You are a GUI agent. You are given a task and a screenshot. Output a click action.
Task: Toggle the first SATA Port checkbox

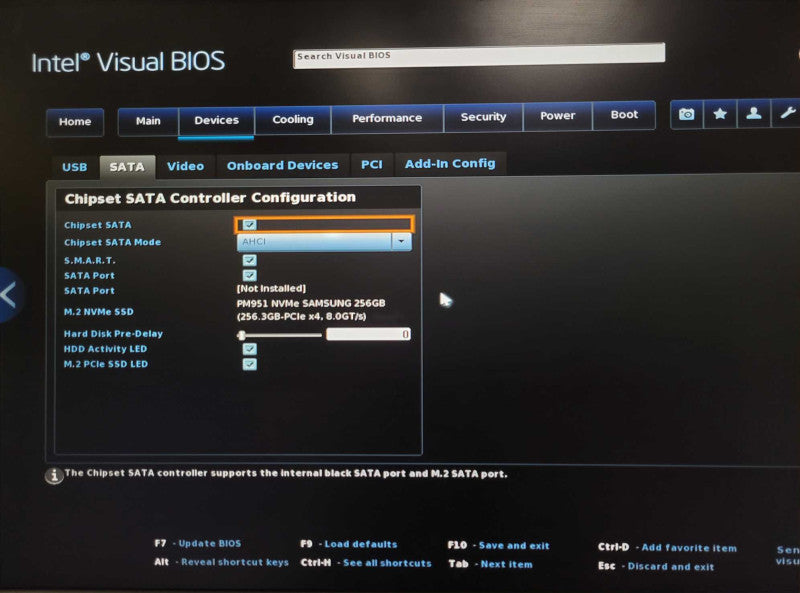pos(249,276)
